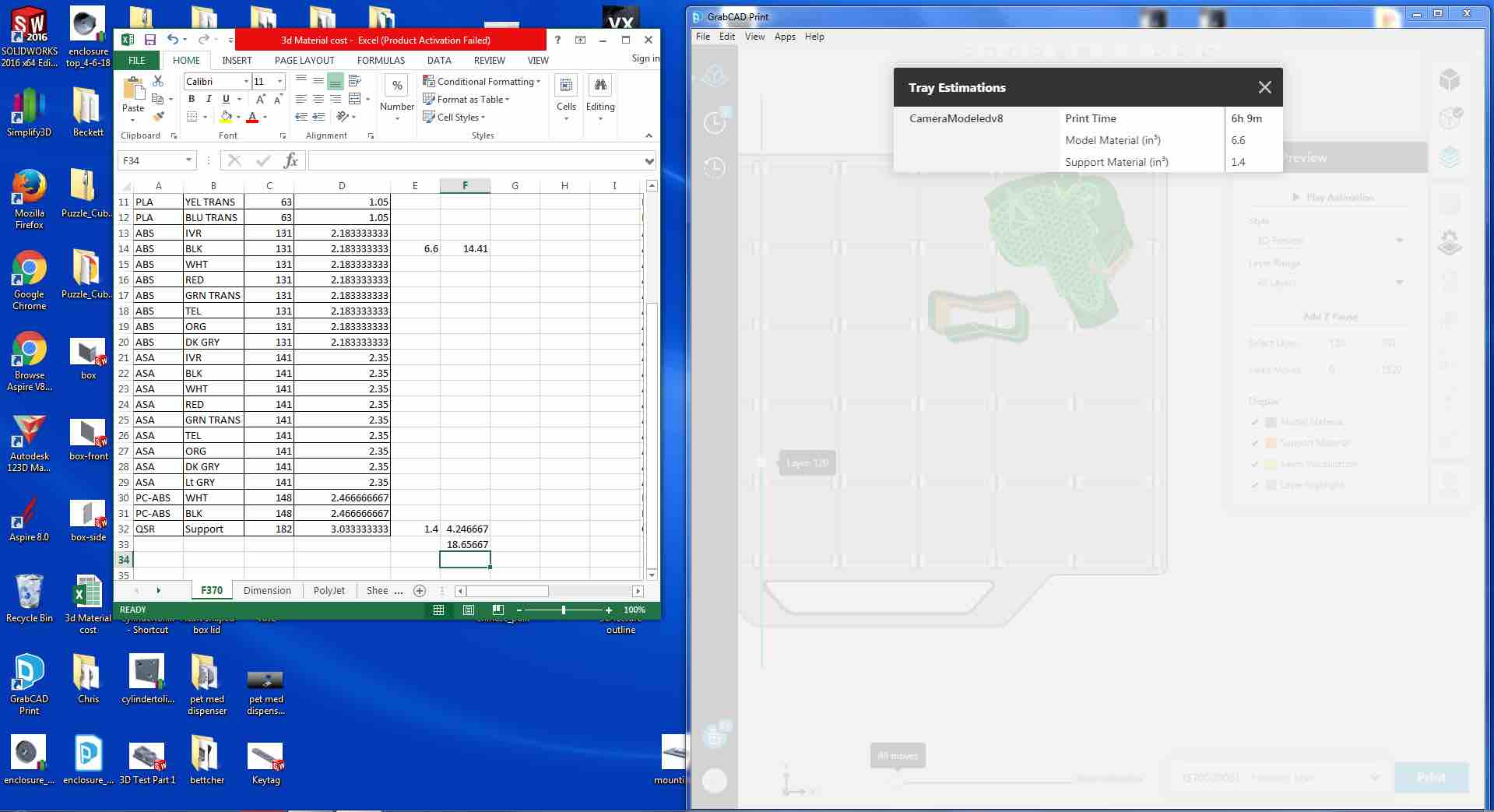This screenshot has width=1494, height=812.
Task: Decrease font size
Action: point(278,99)
